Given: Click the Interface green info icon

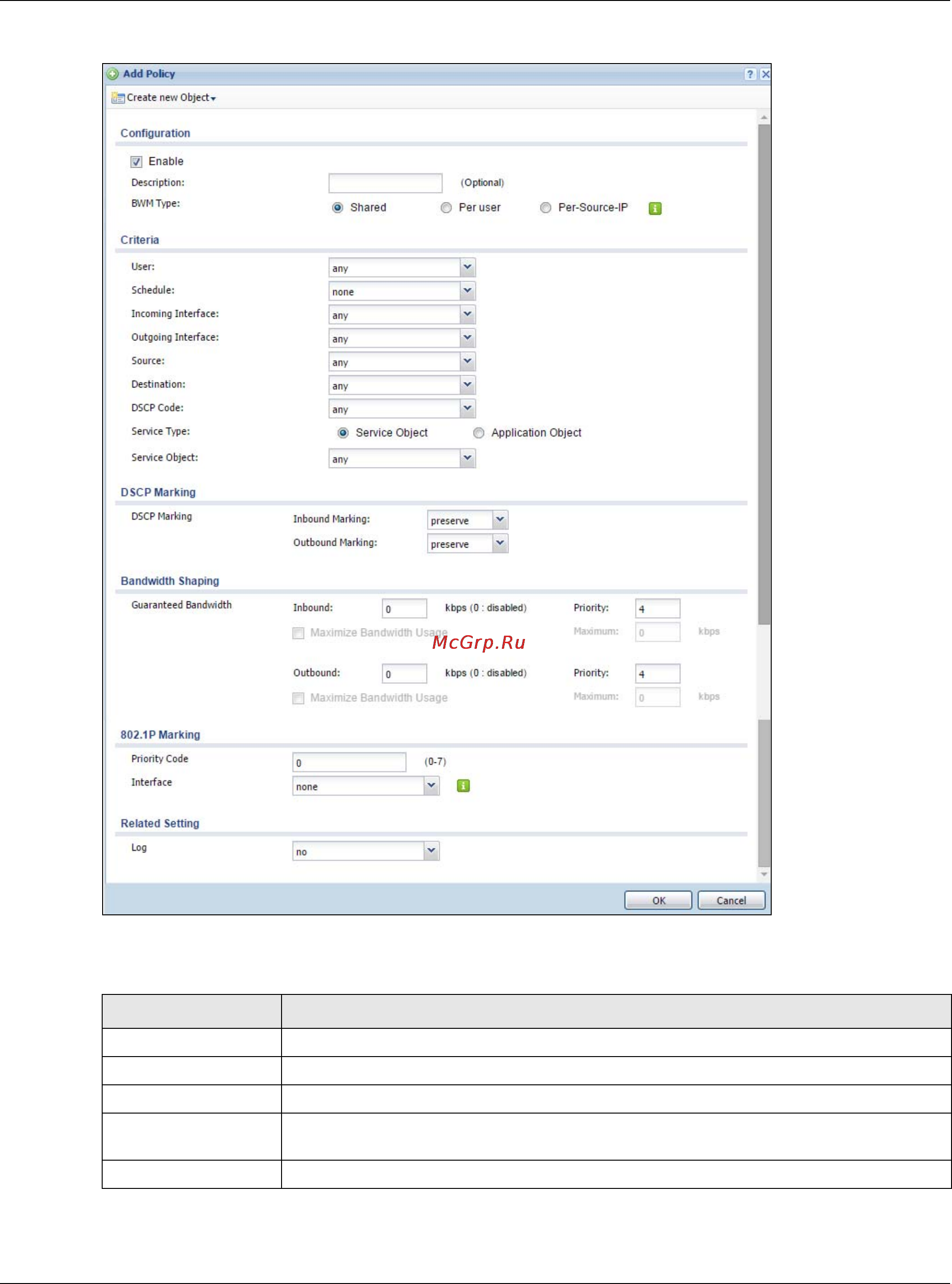Looking at the screenshot, I should pos(463,785).
